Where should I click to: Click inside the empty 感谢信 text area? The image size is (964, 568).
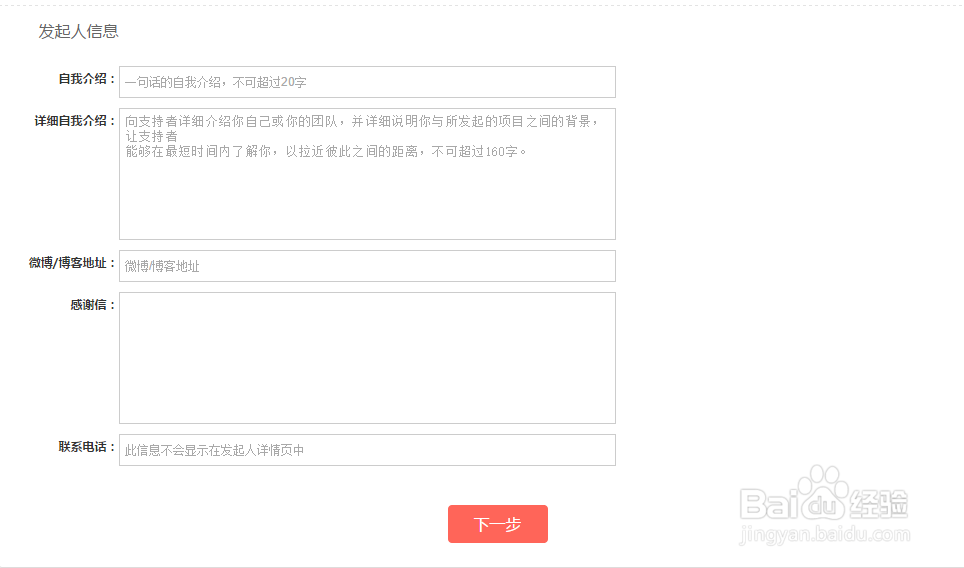[367, 358]
